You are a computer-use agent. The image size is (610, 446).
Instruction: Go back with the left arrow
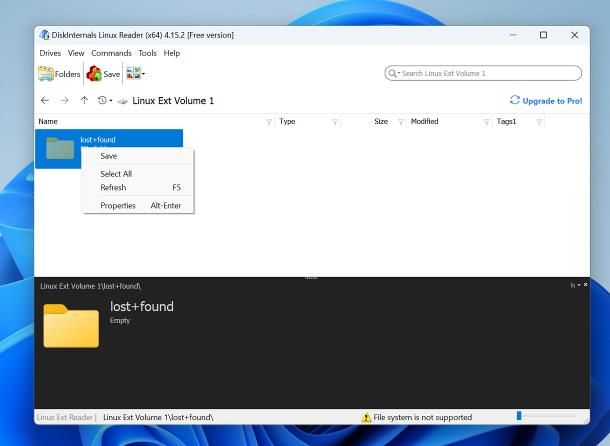pyautogui.click(x=45, y=100)
